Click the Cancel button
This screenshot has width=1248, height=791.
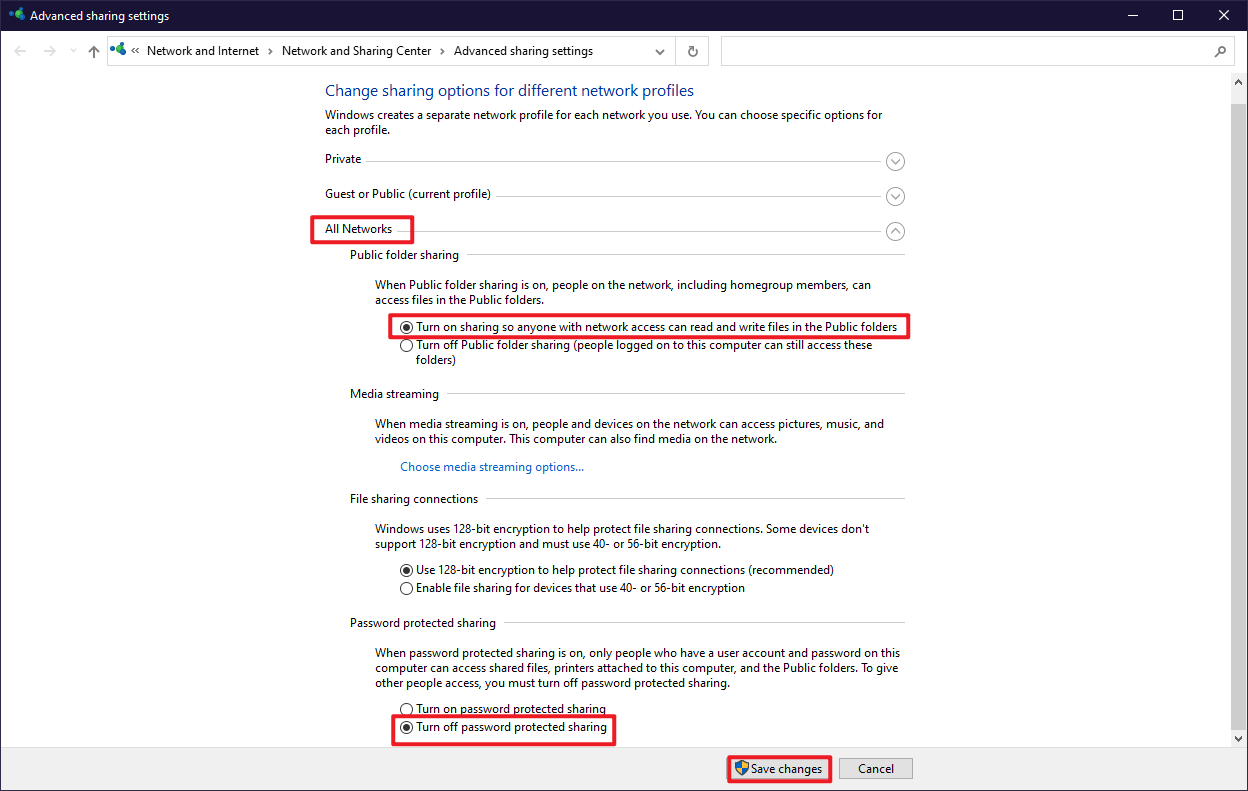(876, 769)
